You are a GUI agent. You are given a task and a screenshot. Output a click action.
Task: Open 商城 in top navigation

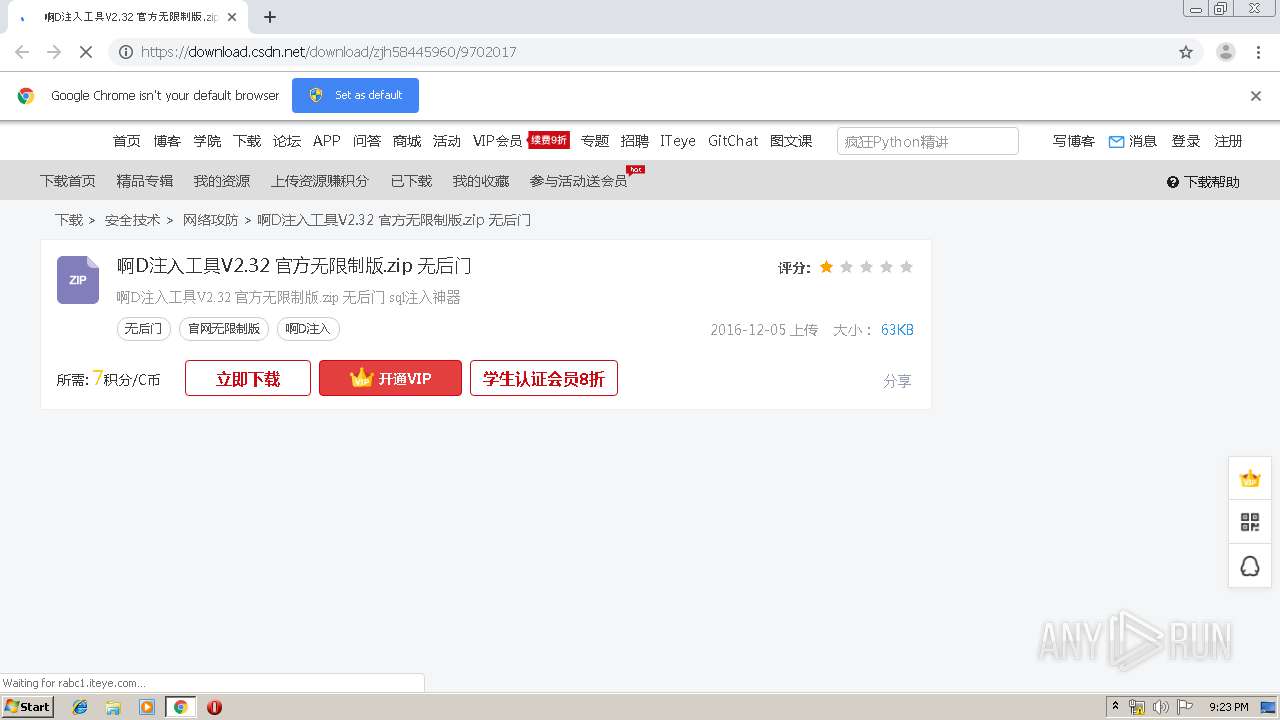point(407,141)
